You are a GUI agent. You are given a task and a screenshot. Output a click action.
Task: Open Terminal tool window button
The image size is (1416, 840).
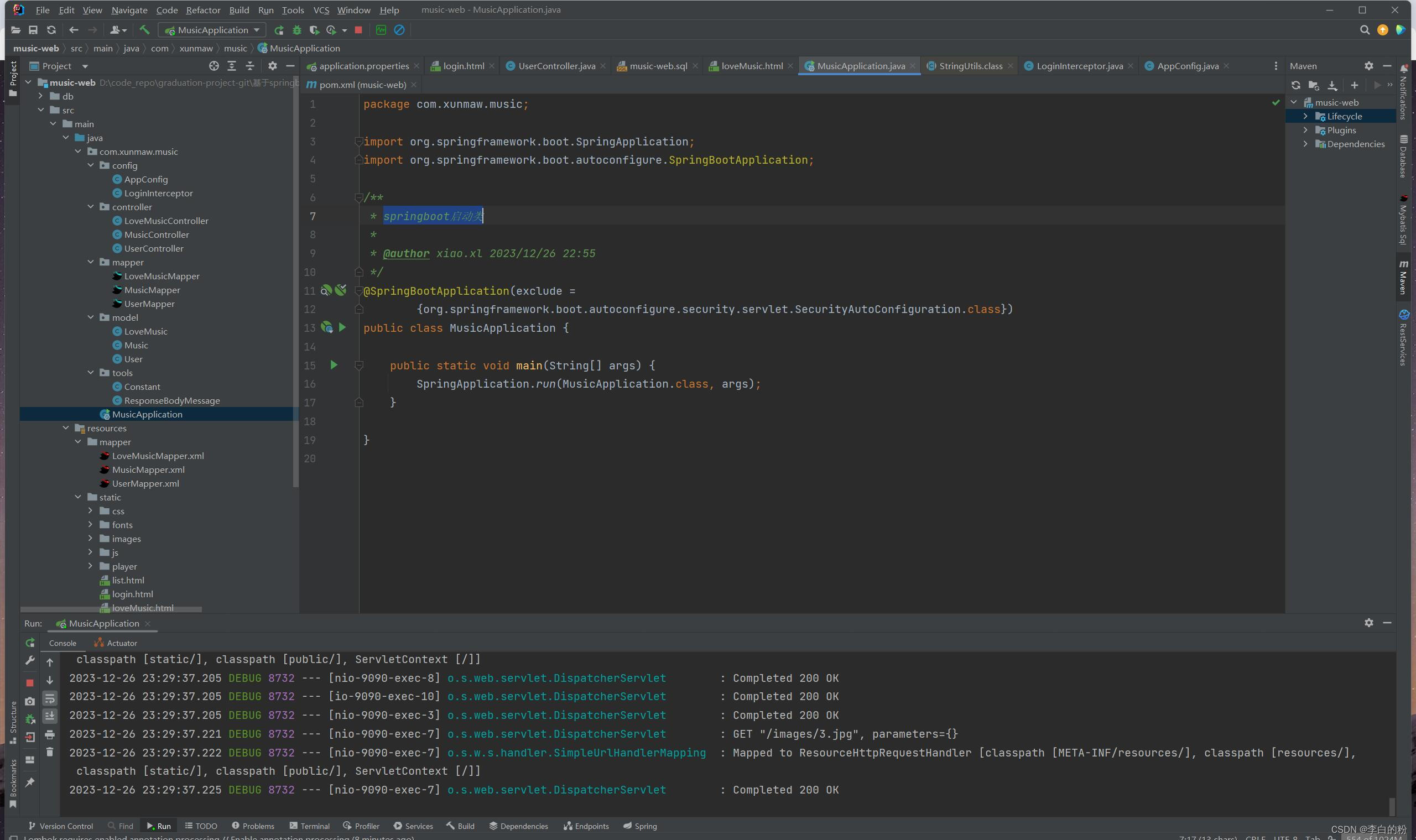(309, 826)
